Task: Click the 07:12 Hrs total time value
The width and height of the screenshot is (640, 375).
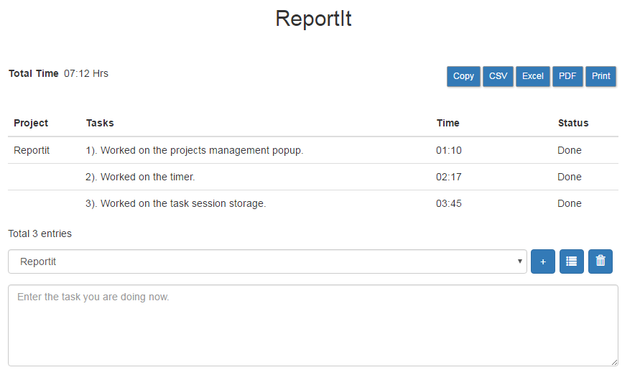Action: pyautogui.click(x=86, y=73)
